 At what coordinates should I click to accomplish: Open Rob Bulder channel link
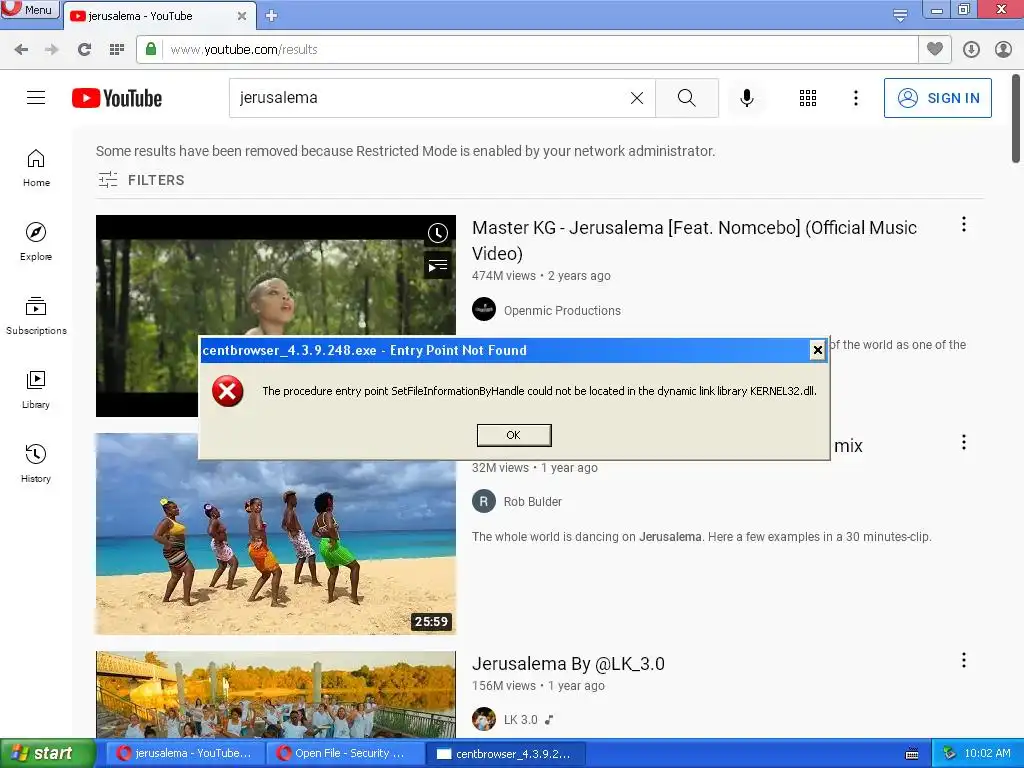(532, 502)
